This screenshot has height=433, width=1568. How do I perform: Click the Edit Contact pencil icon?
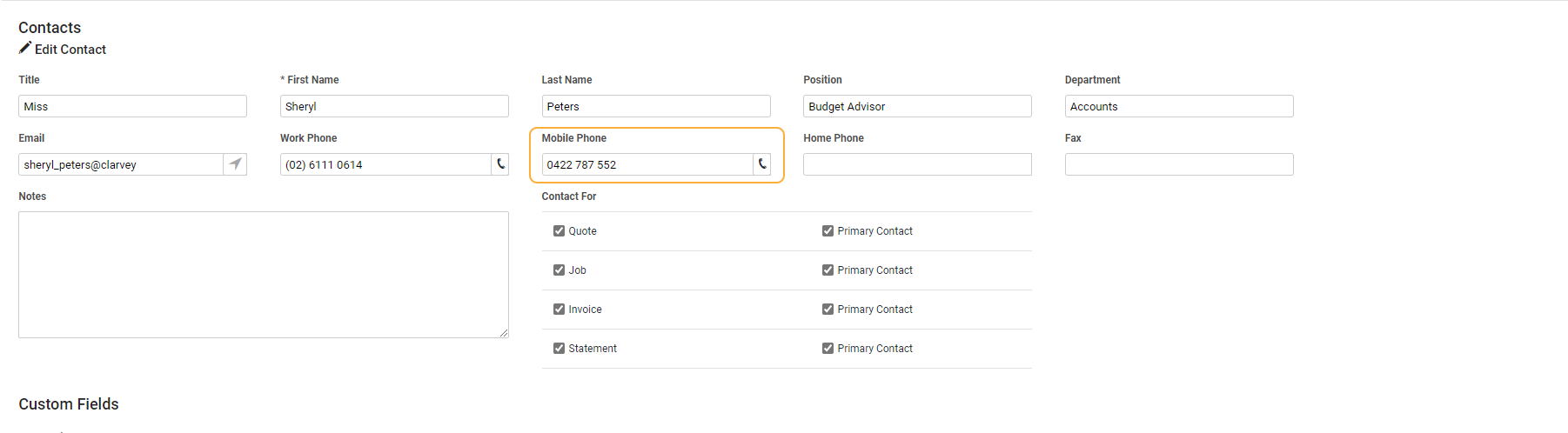25,49
